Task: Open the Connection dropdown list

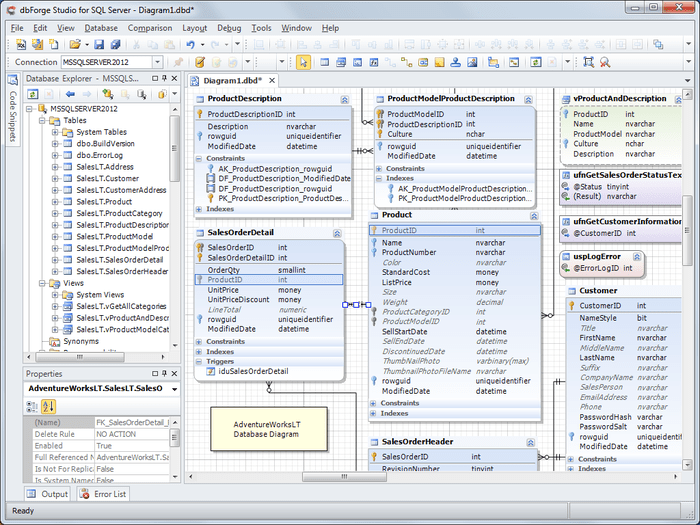Action: tap(157, 62)
